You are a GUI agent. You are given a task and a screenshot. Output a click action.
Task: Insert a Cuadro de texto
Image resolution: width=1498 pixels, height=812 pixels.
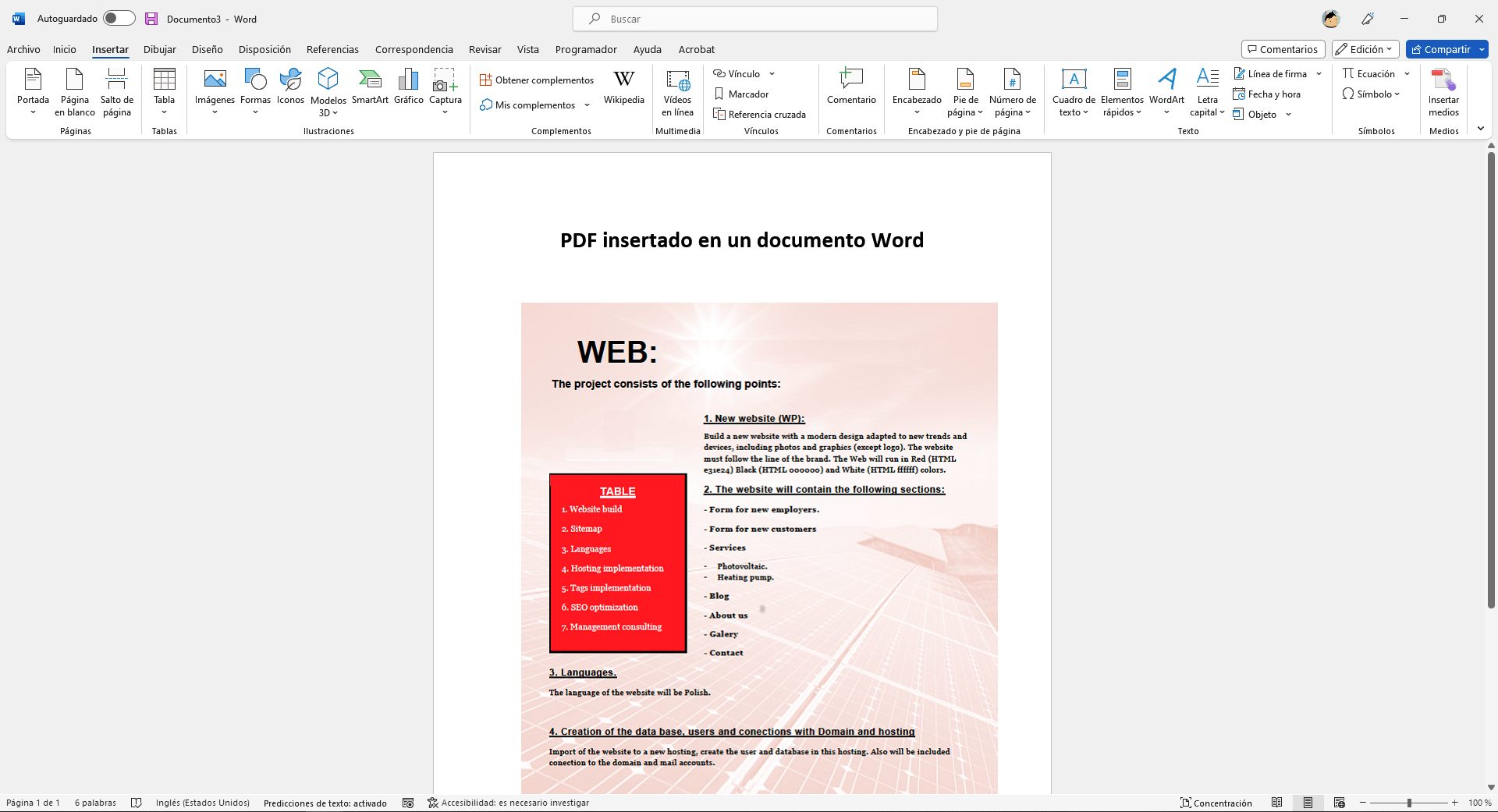pyautogui.click(x=1074, y=92)
